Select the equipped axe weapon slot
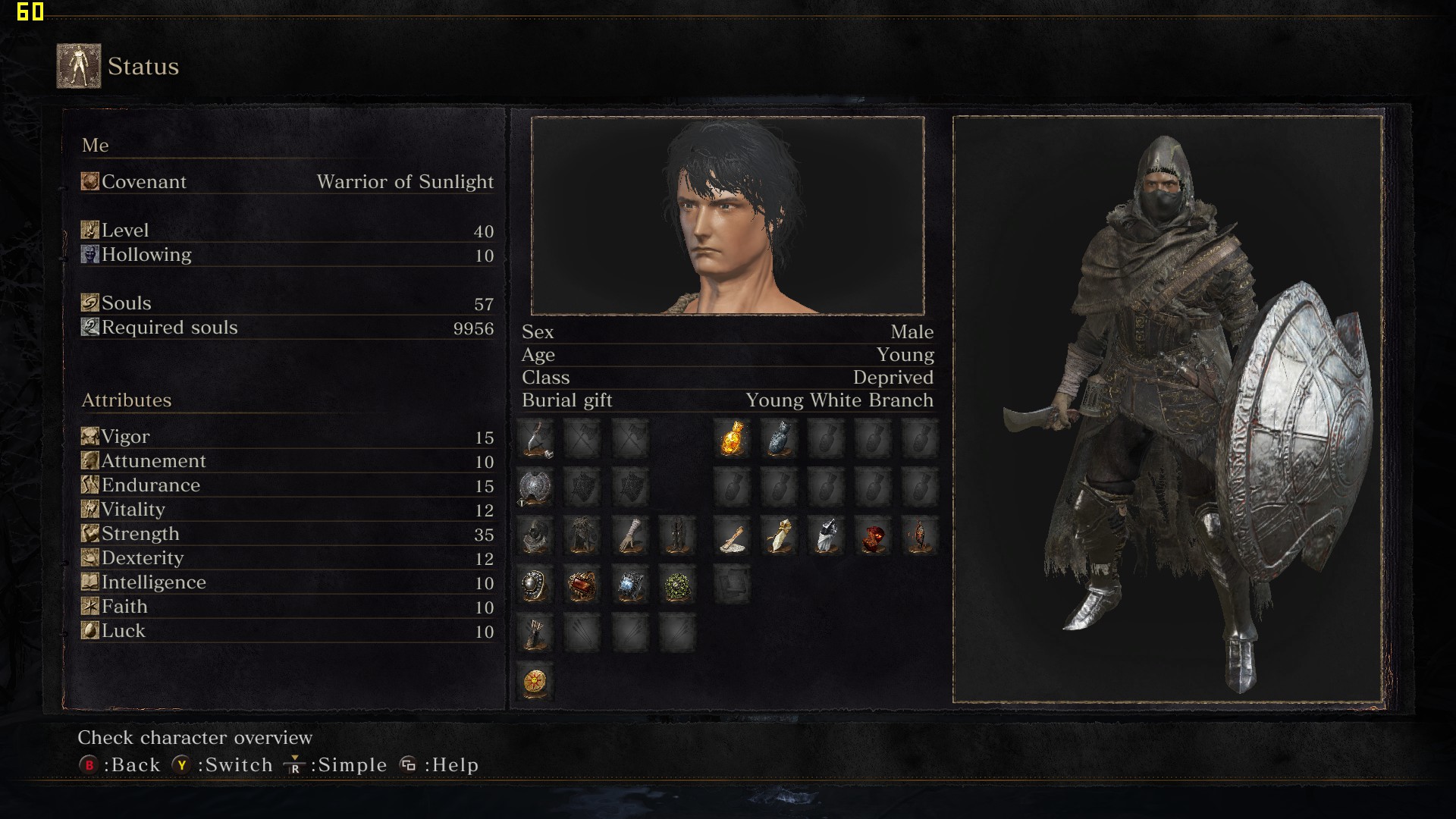This screenshot has width=1456, height=819. 535,439
